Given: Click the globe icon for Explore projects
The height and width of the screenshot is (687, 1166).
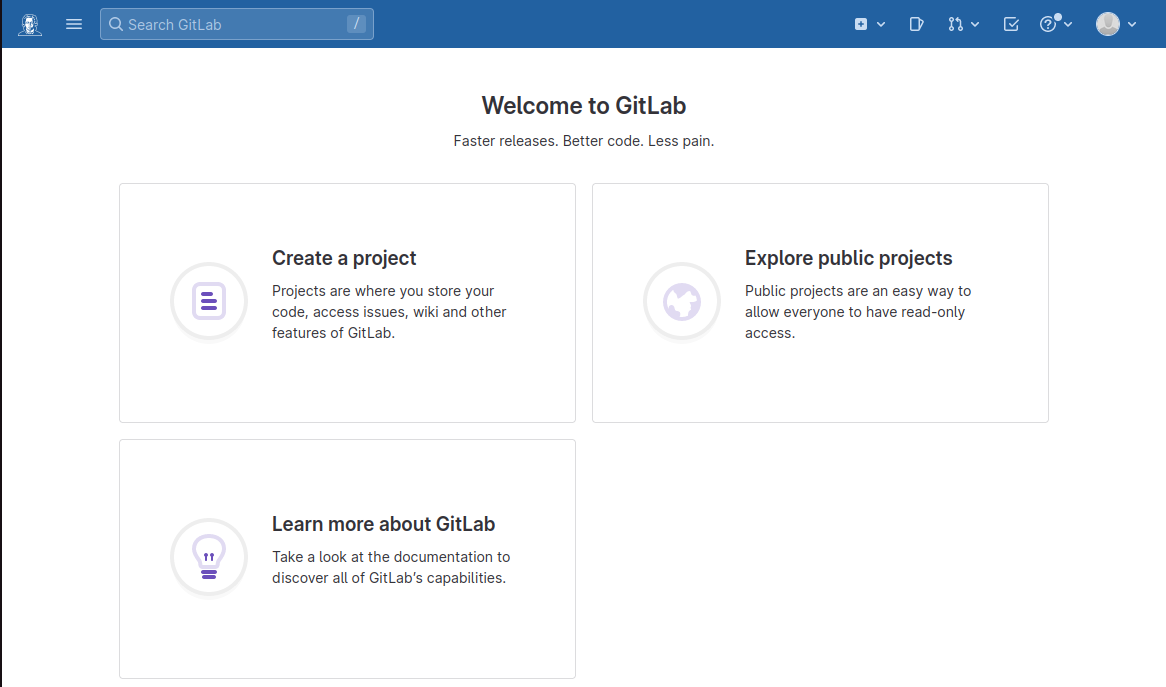Looking at the screenshot, I should click(x=682, y=301).
